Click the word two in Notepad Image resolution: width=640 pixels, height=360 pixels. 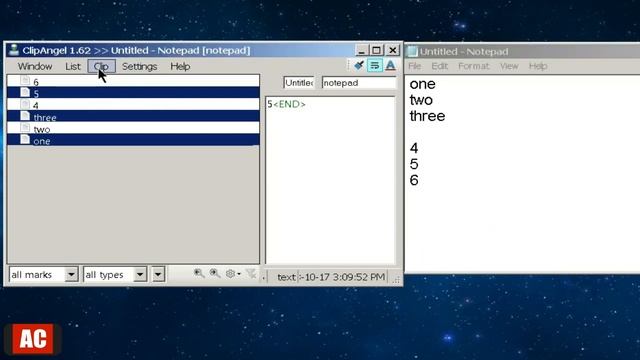point(421,100)
